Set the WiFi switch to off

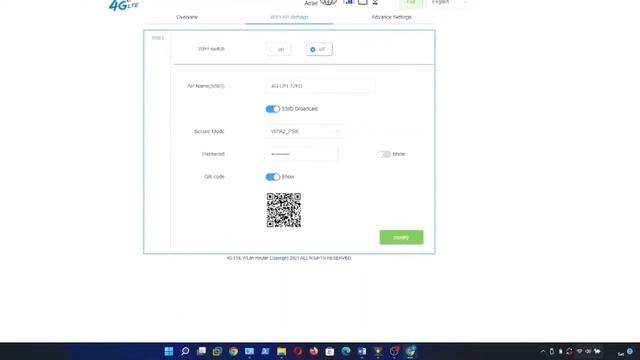[x=319, y=49]
